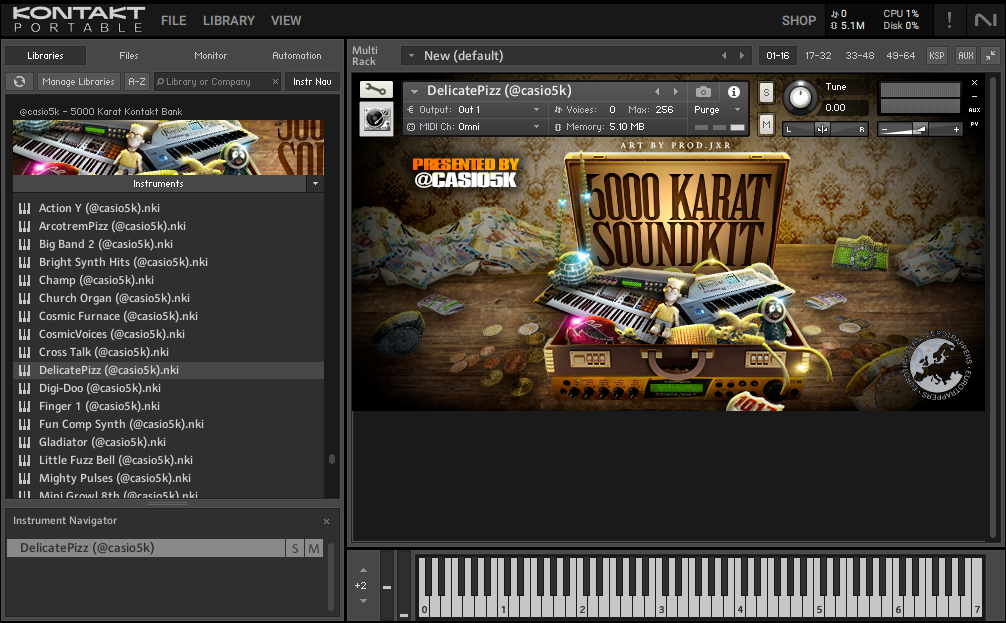The image size is (1006, 623).
Task: Open the Multi Rack preset dropdown
Action: (x=411, y=56)
